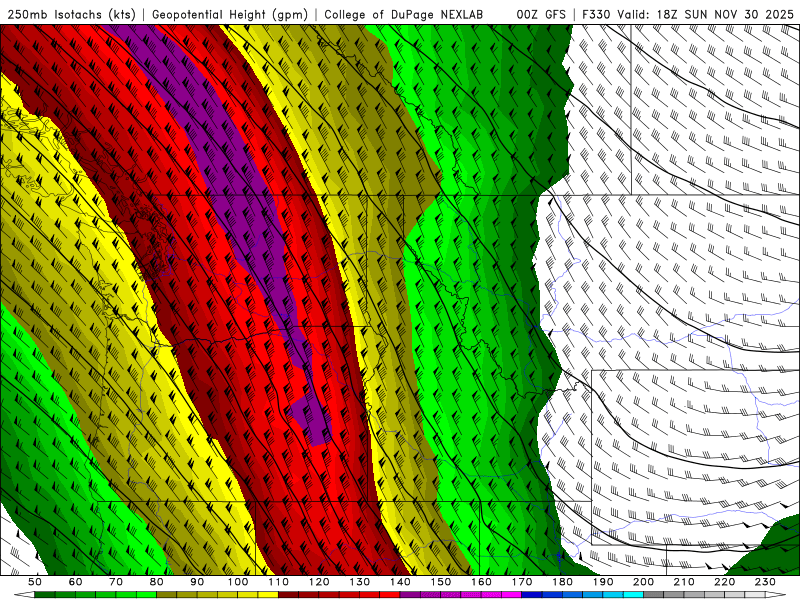Select the darkest gray swatch in color bar
The width and height of the screenshot is (800, 600).
tap(654, 594)
